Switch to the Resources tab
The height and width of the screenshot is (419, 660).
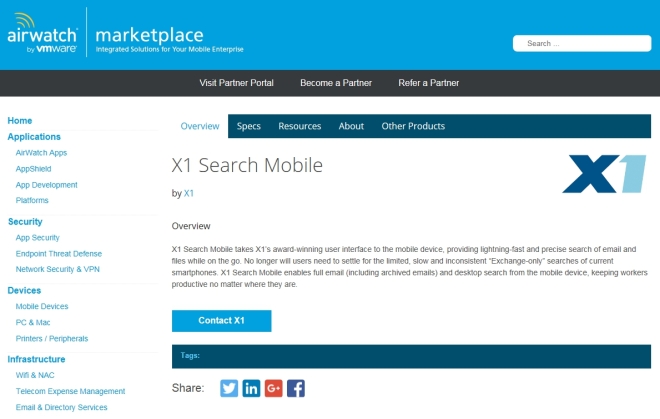[300, 126]
